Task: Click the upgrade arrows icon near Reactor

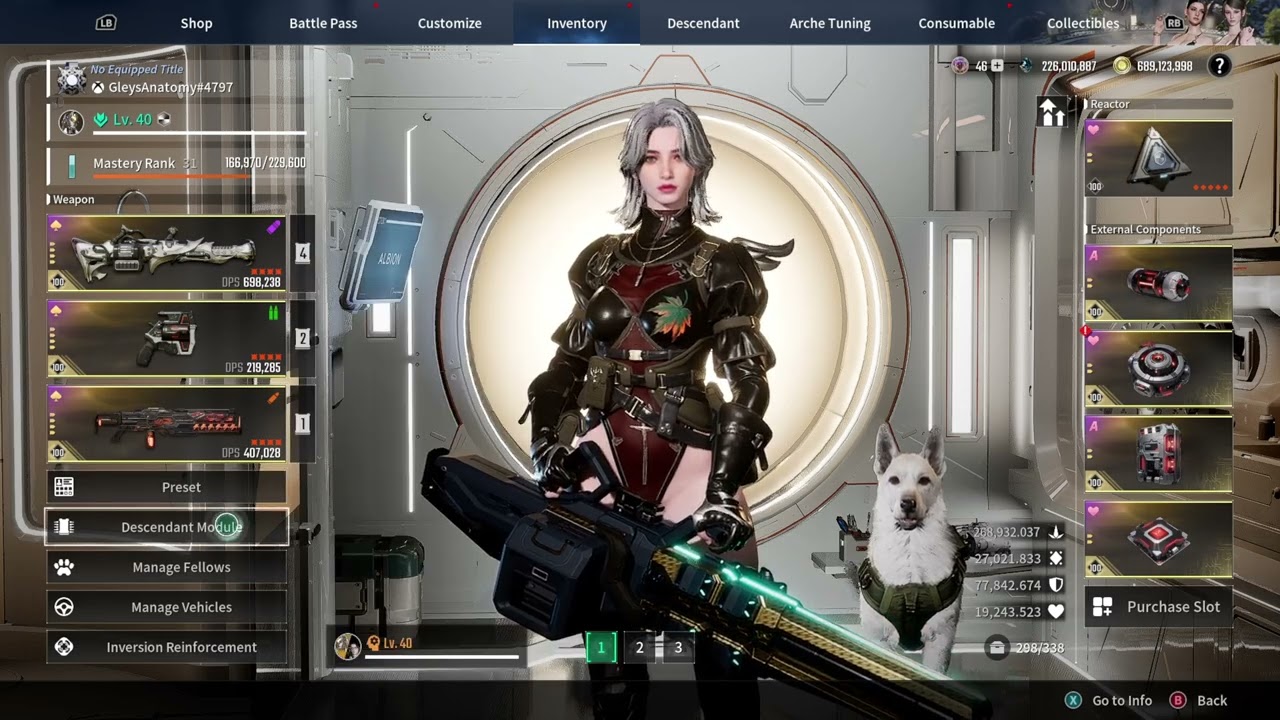Action: pyautogui.click(x=1052, y=112)
